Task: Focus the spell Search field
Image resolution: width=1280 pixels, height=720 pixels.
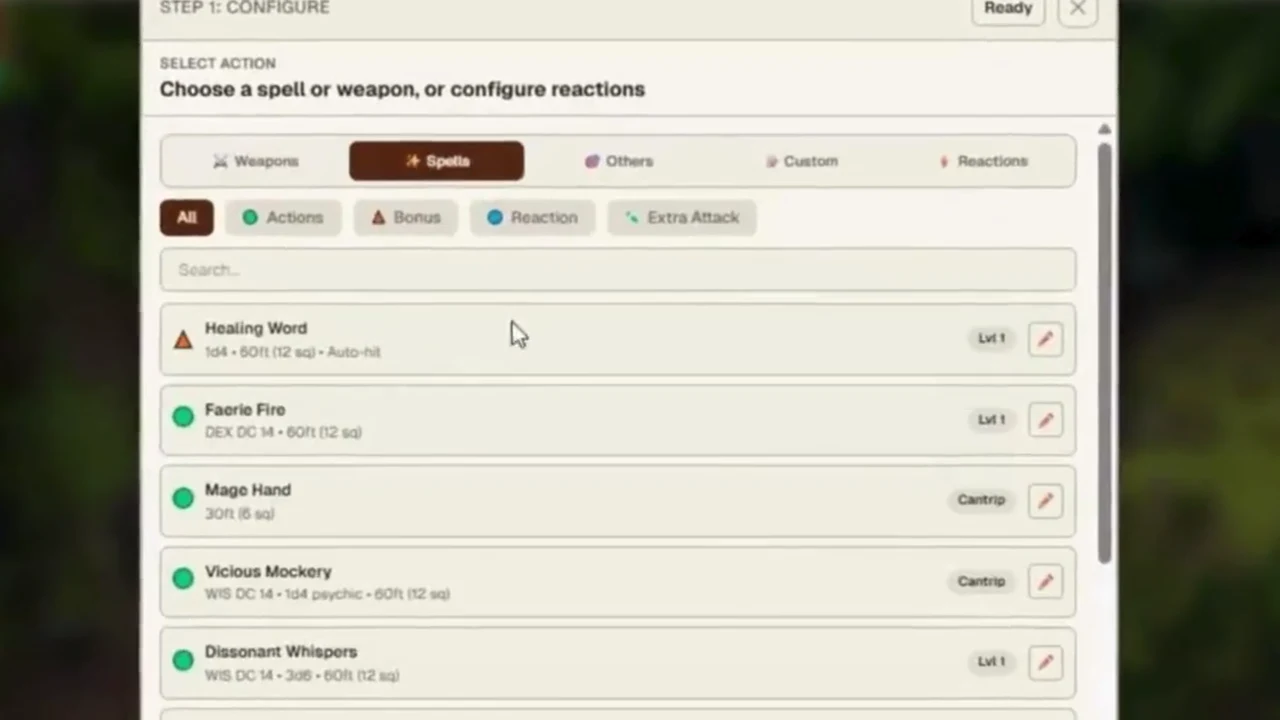Action: pyautogui.click(x=618, y=270)
